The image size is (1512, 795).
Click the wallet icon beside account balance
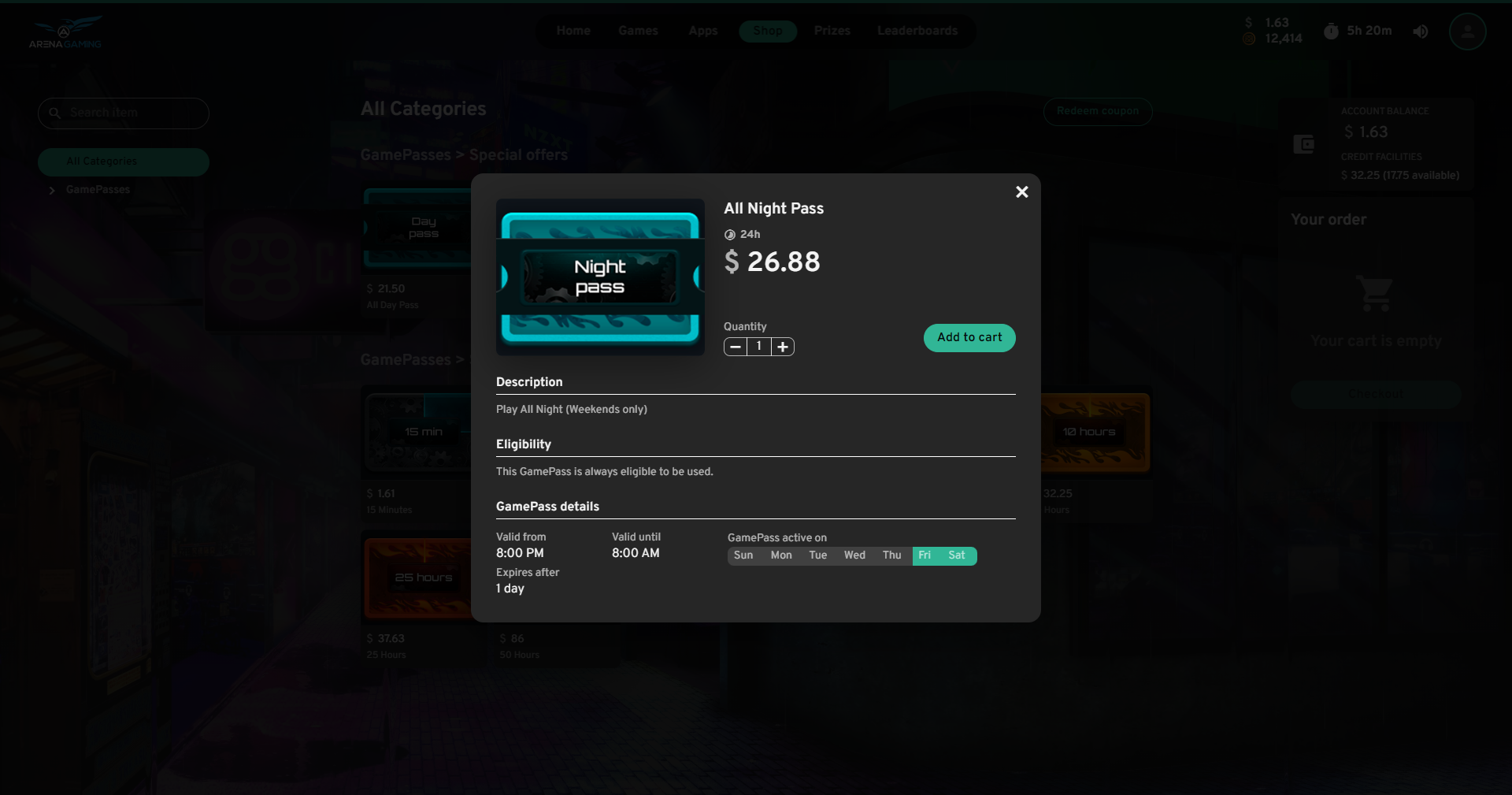coord(1303,144)
